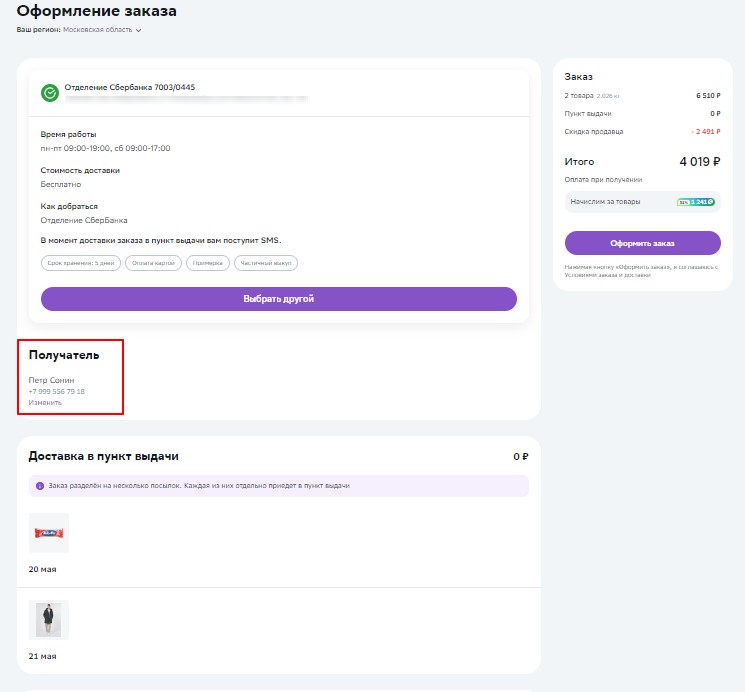Click the Срок хранения: 5 дней tag
745x692 pixels.
(x=81, y=263)
